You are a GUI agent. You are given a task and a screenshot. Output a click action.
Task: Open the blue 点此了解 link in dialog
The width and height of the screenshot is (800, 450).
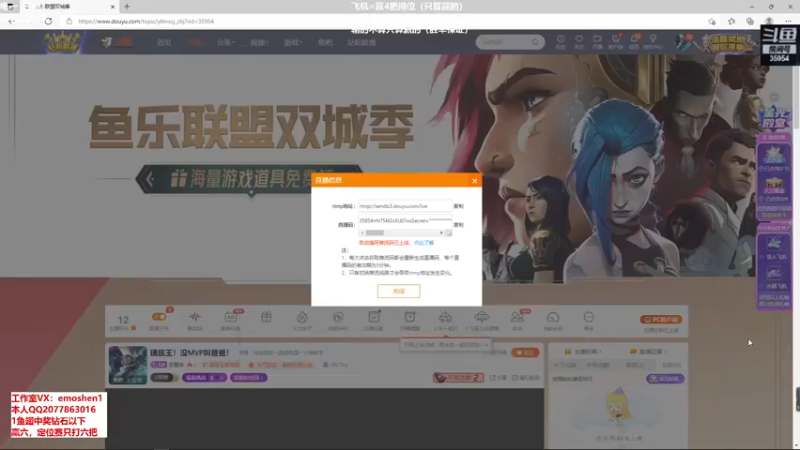coord(423,243)
